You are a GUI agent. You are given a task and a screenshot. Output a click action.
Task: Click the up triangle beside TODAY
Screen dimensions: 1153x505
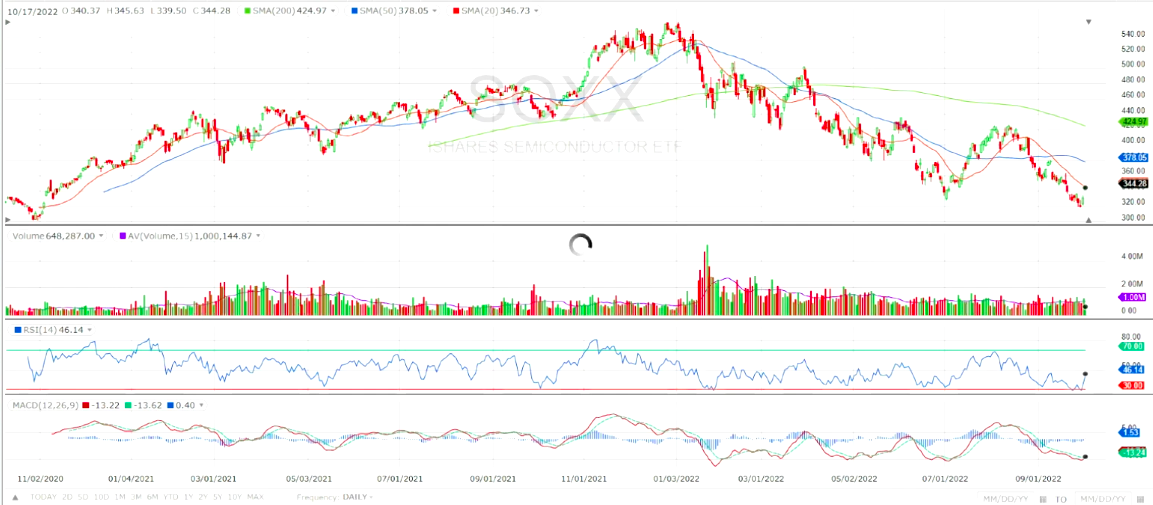pyautogui.click(x=17, y=498)
